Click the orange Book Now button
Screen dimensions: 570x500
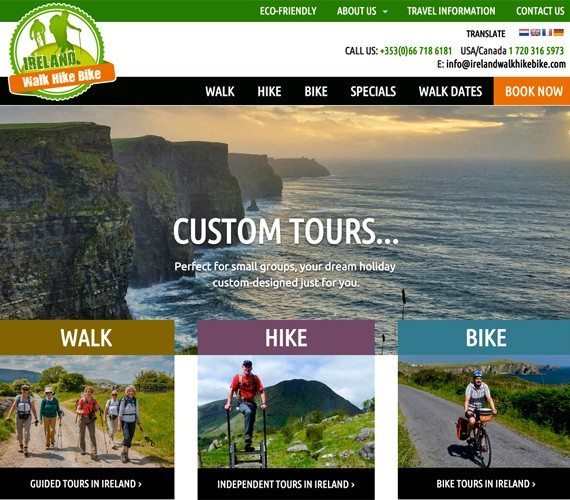tap(532, 91)
